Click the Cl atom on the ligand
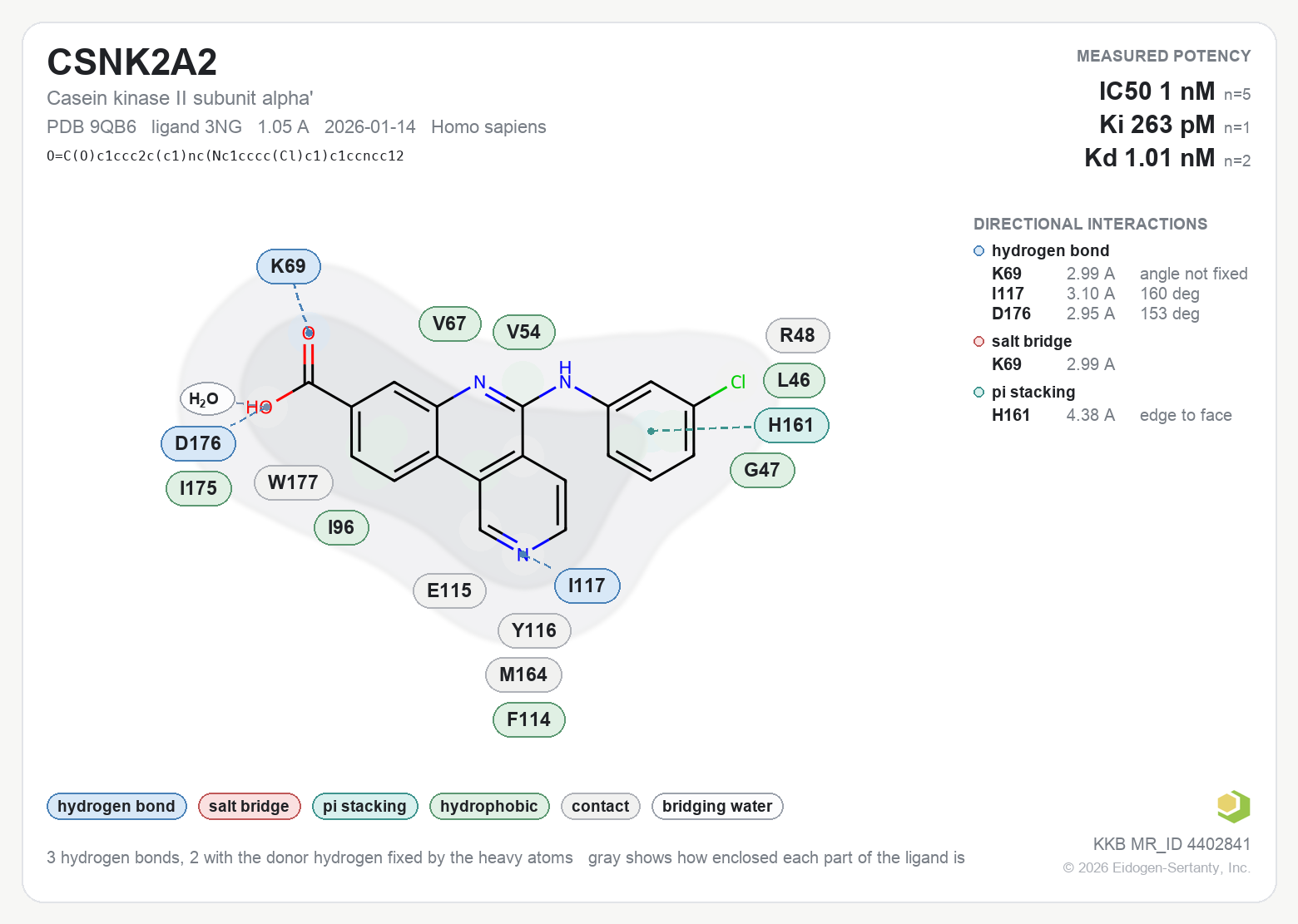 738,383
